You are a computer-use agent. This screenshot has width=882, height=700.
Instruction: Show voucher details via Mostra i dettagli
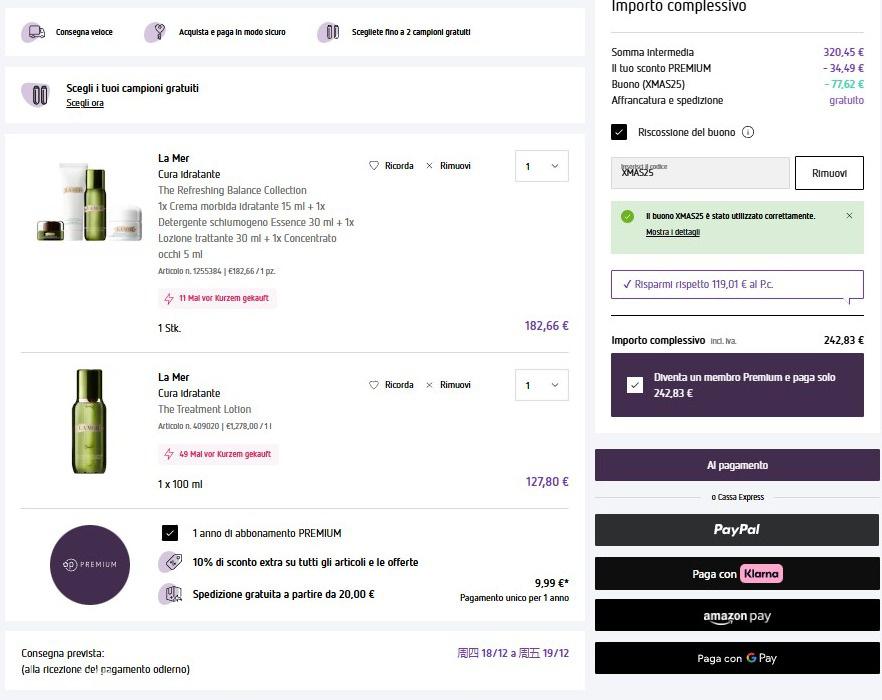[673, 232]
